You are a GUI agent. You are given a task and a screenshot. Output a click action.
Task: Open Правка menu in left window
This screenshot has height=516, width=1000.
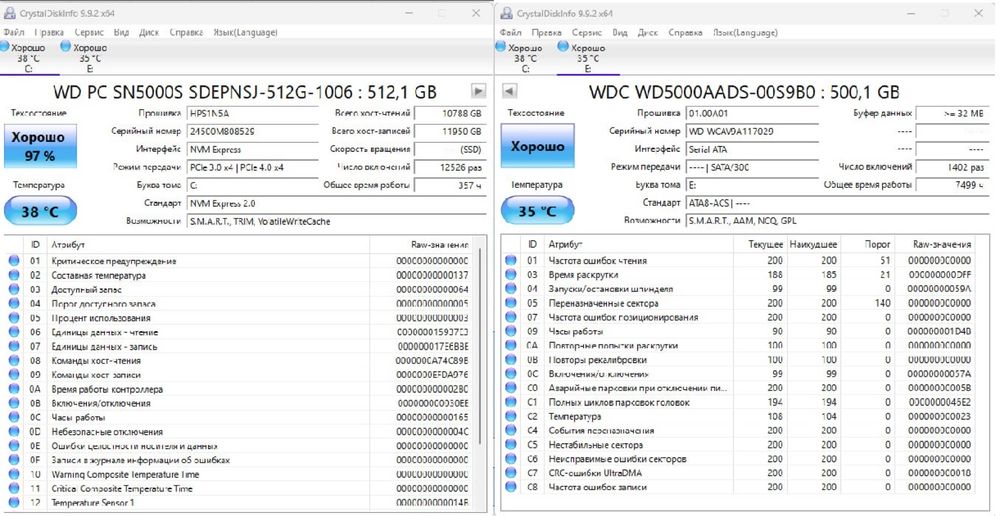(x=49, y=32)
